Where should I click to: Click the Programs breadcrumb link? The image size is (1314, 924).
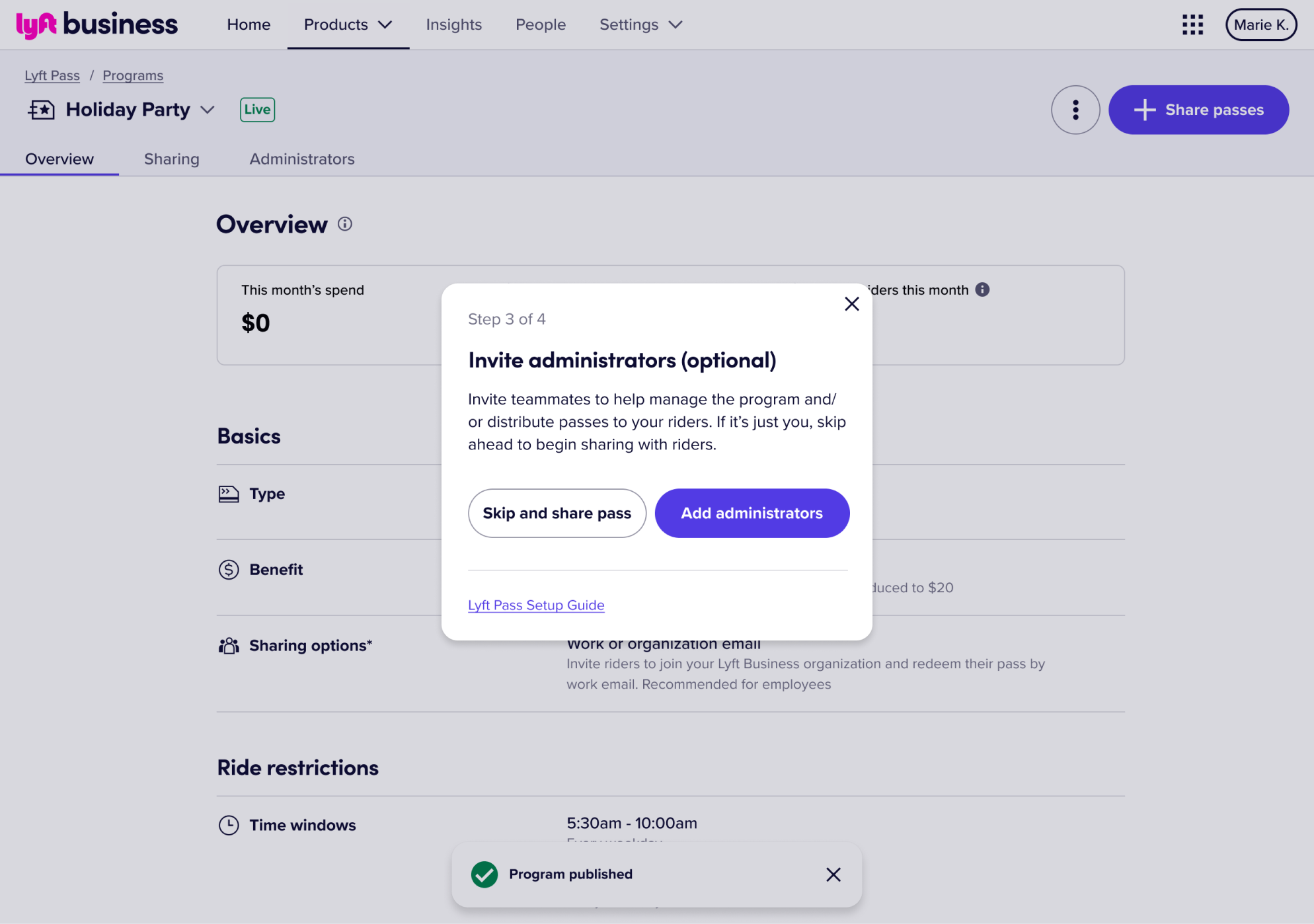[x=133, y=75]
